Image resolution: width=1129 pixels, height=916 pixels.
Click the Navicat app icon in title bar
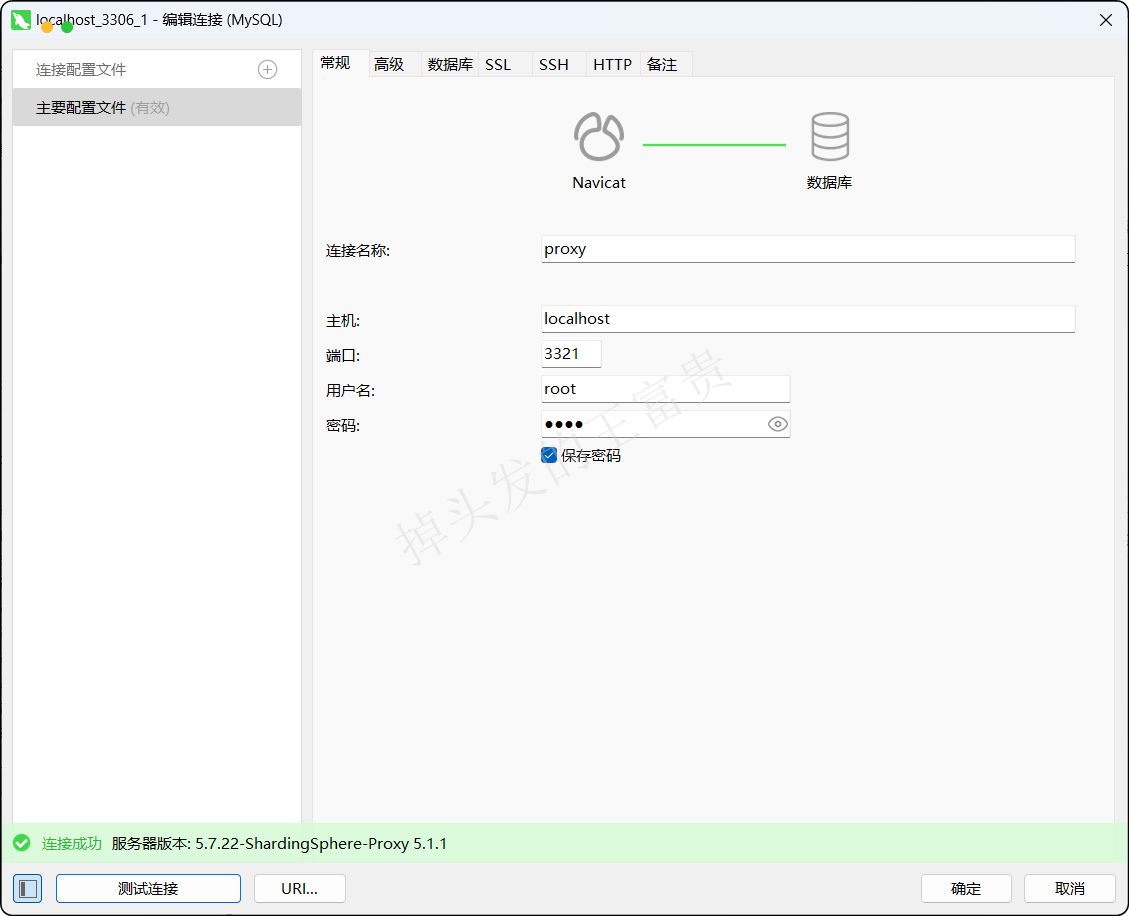[x=21, y=20]
